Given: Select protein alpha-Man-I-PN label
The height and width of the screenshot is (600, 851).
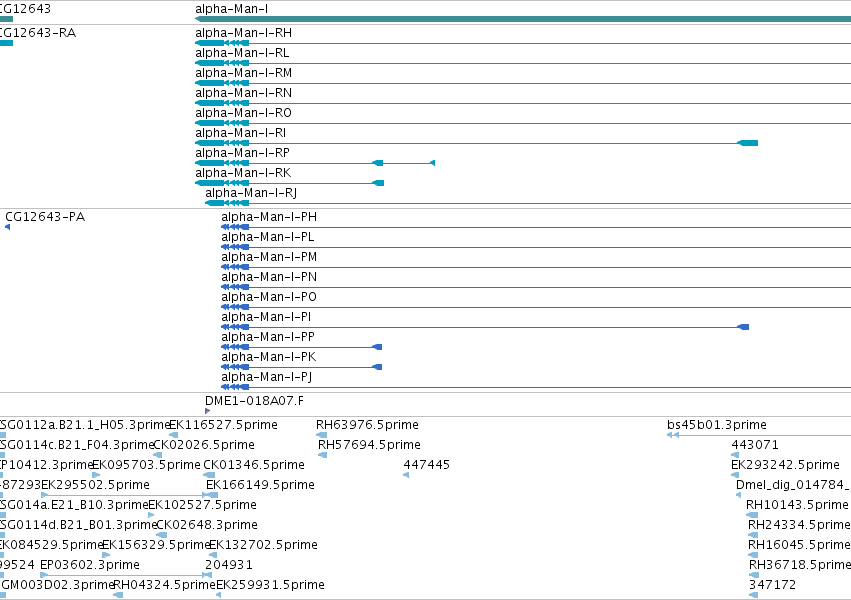Looking at the screenshot, I should [269, 278].
